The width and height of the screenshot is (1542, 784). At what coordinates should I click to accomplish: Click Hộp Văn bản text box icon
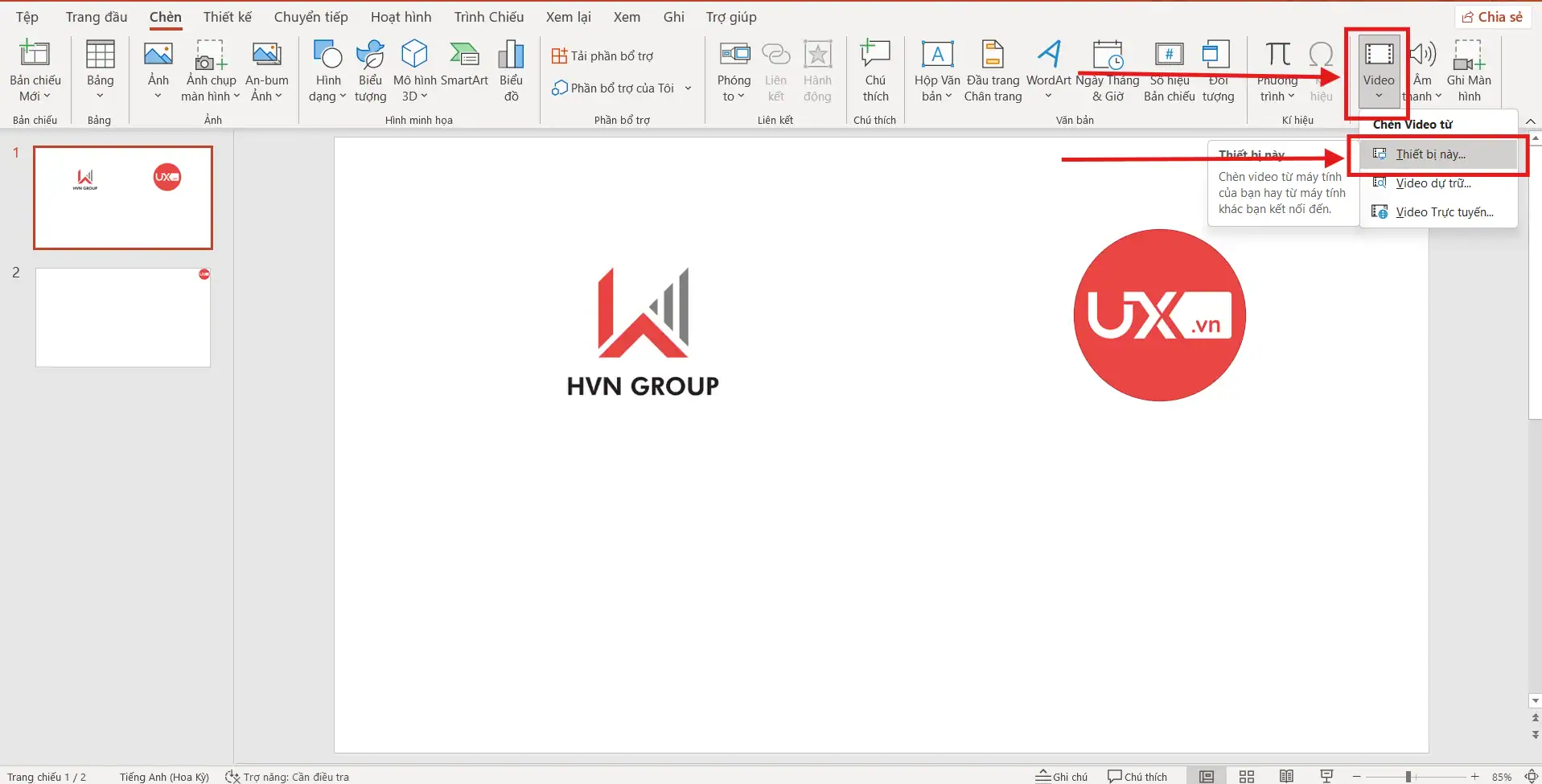coord(937,71)
